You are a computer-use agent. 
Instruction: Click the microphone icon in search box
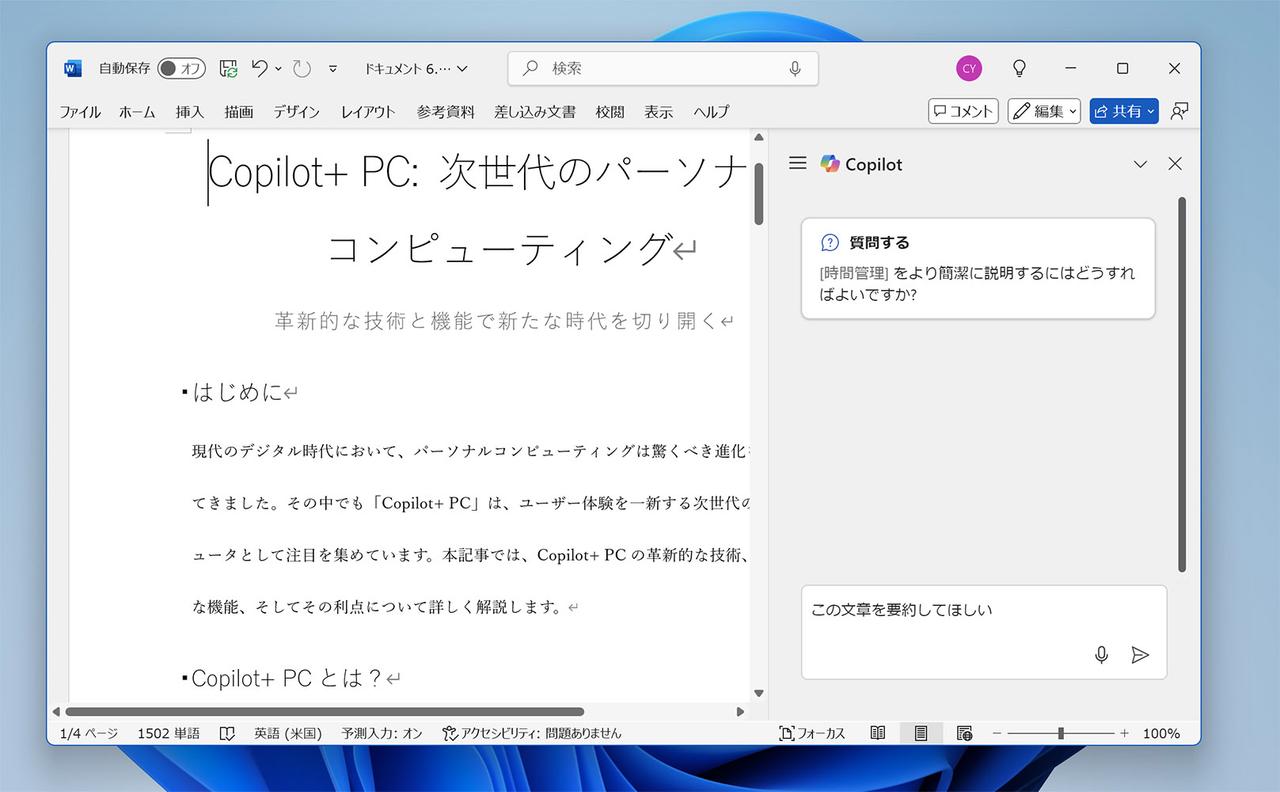click(795, 68)
